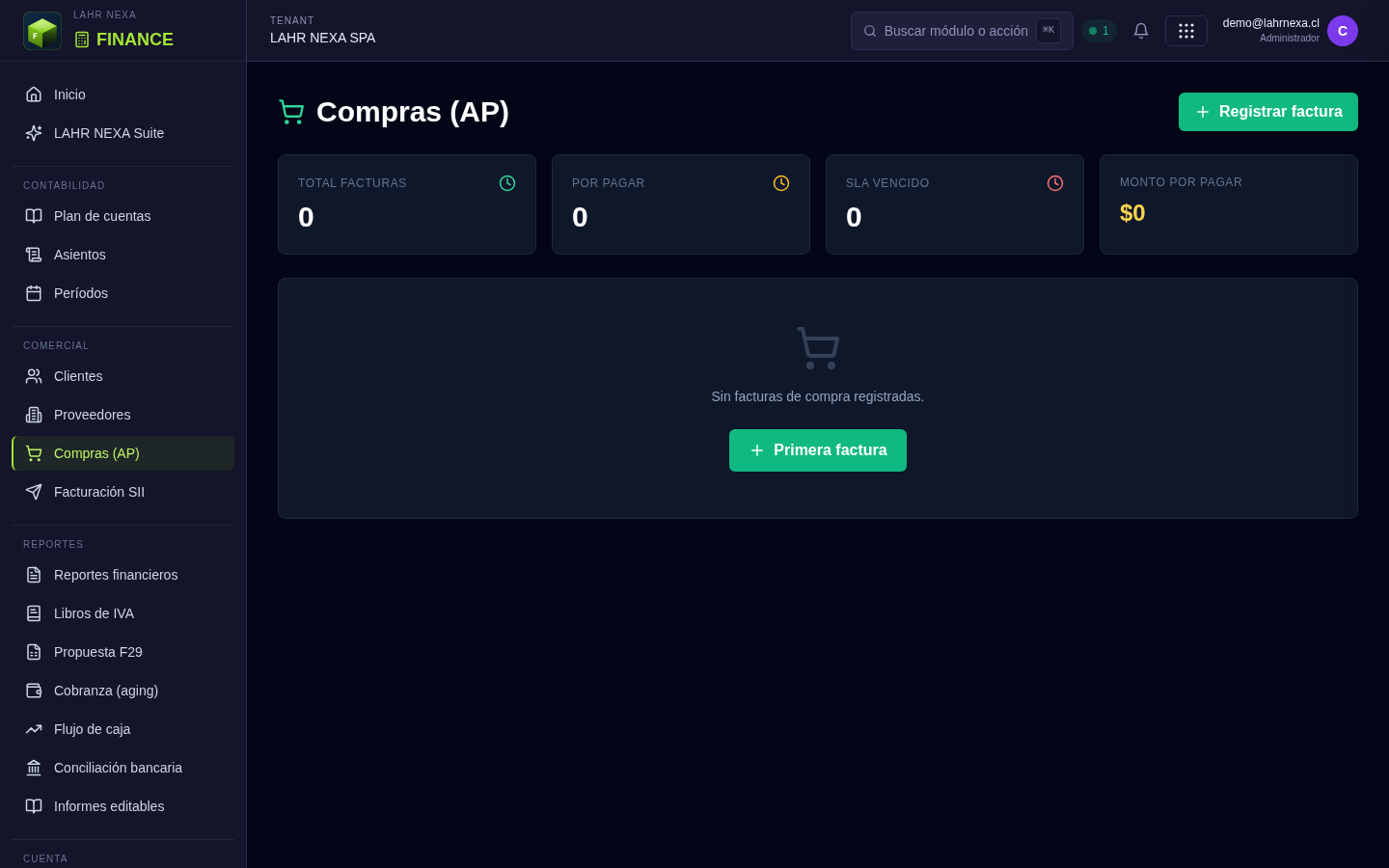Select Facturación SII
Image resolution: width=1389 pixels, height=868 pixels.
[123, 492]
